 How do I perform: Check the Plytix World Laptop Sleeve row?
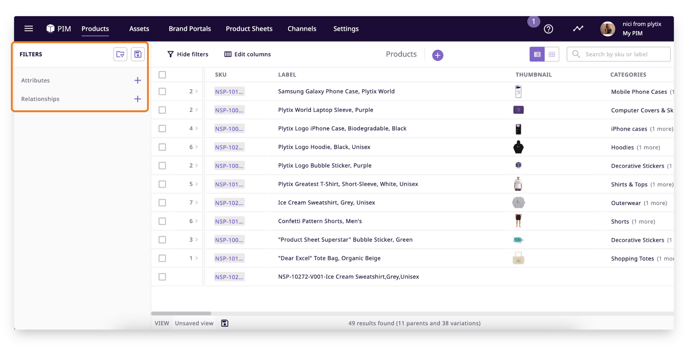[x=162, y=110]
